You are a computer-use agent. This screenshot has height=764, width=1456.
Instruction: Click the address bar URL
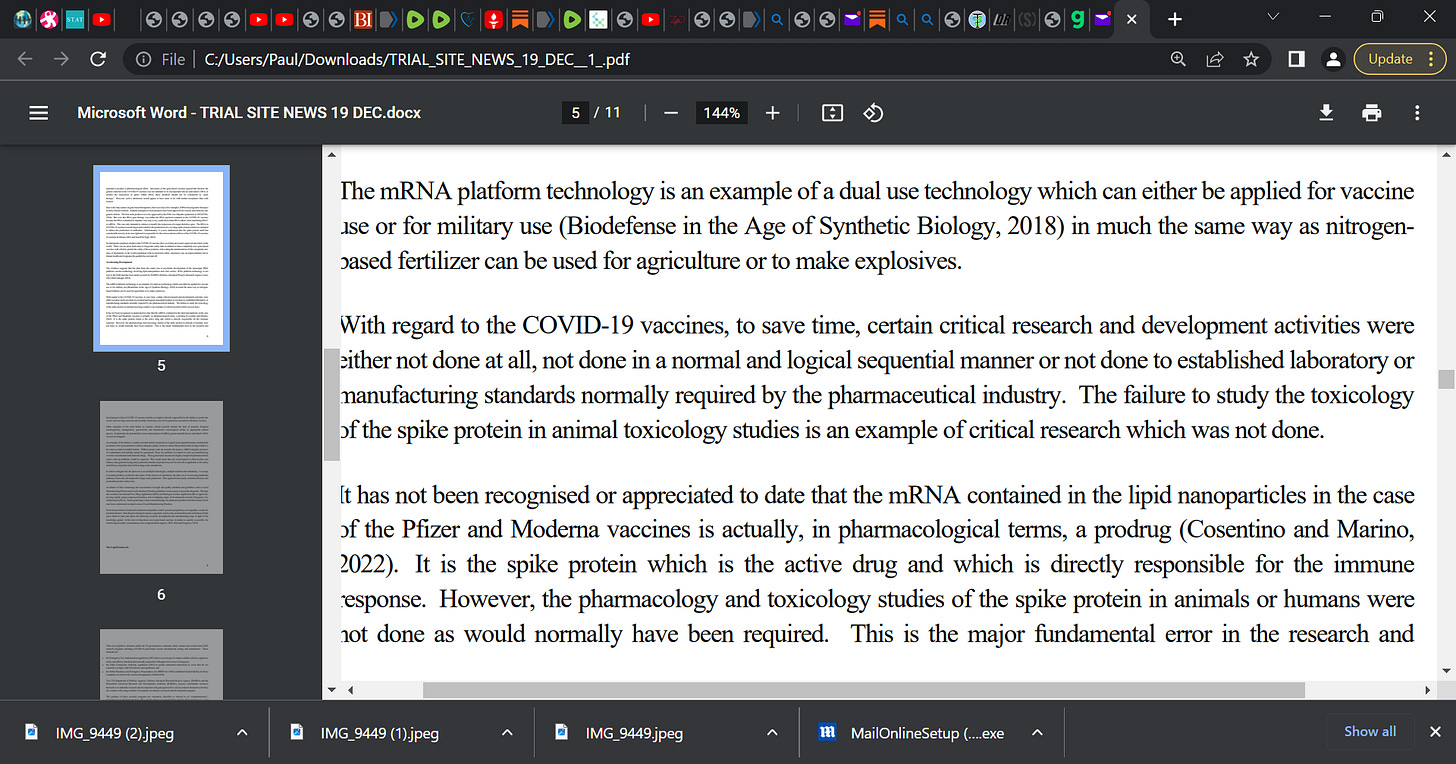[x=417, y=59]
